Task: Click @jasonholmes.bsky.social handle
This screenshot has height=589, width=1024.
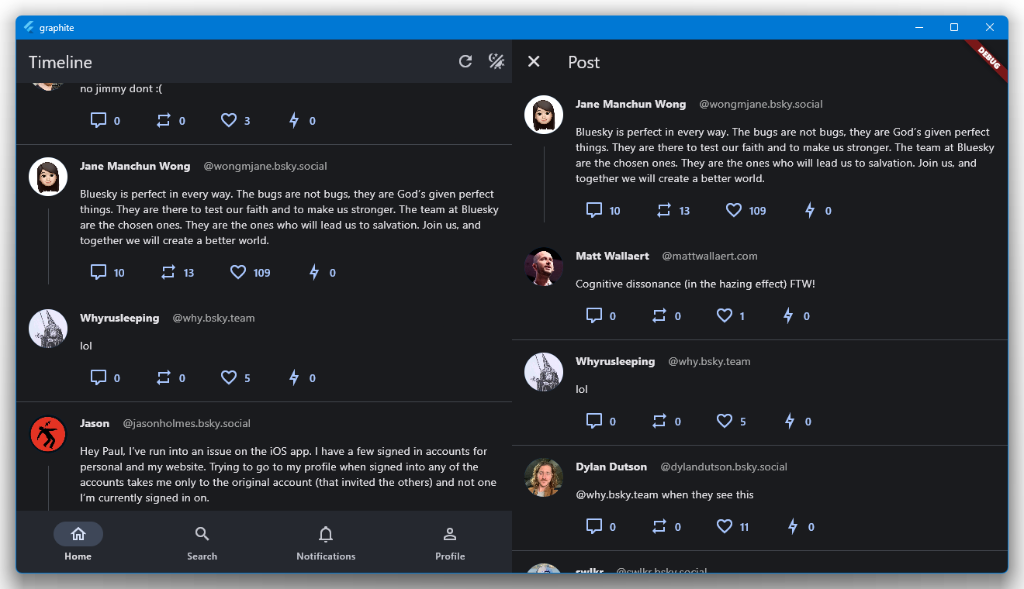Action: point(187,423)
